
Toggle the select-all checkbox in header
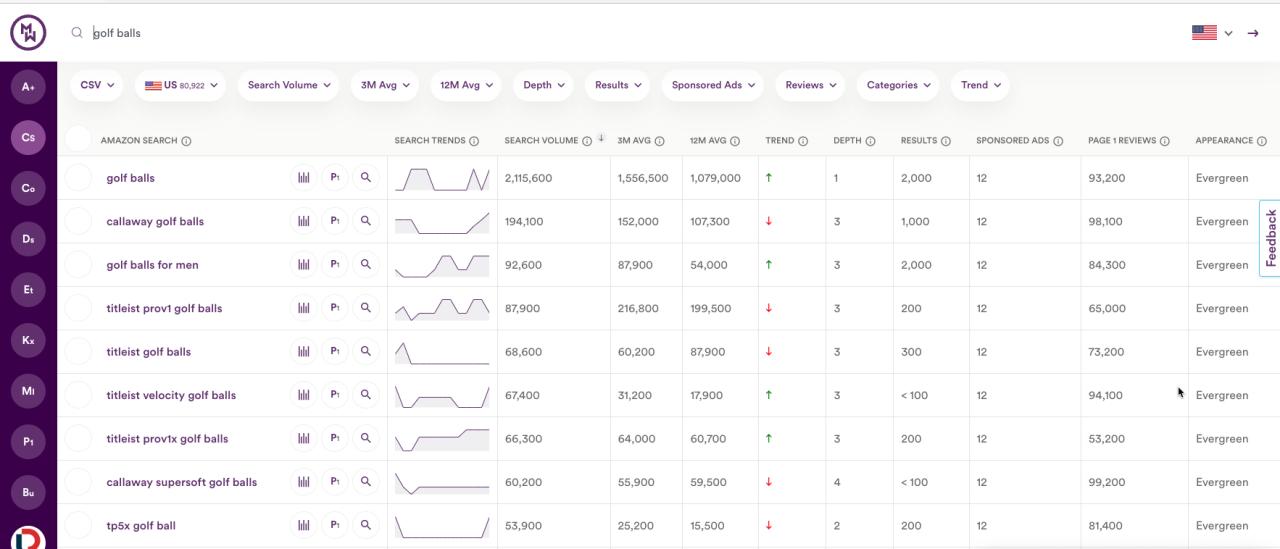point(78,140)
